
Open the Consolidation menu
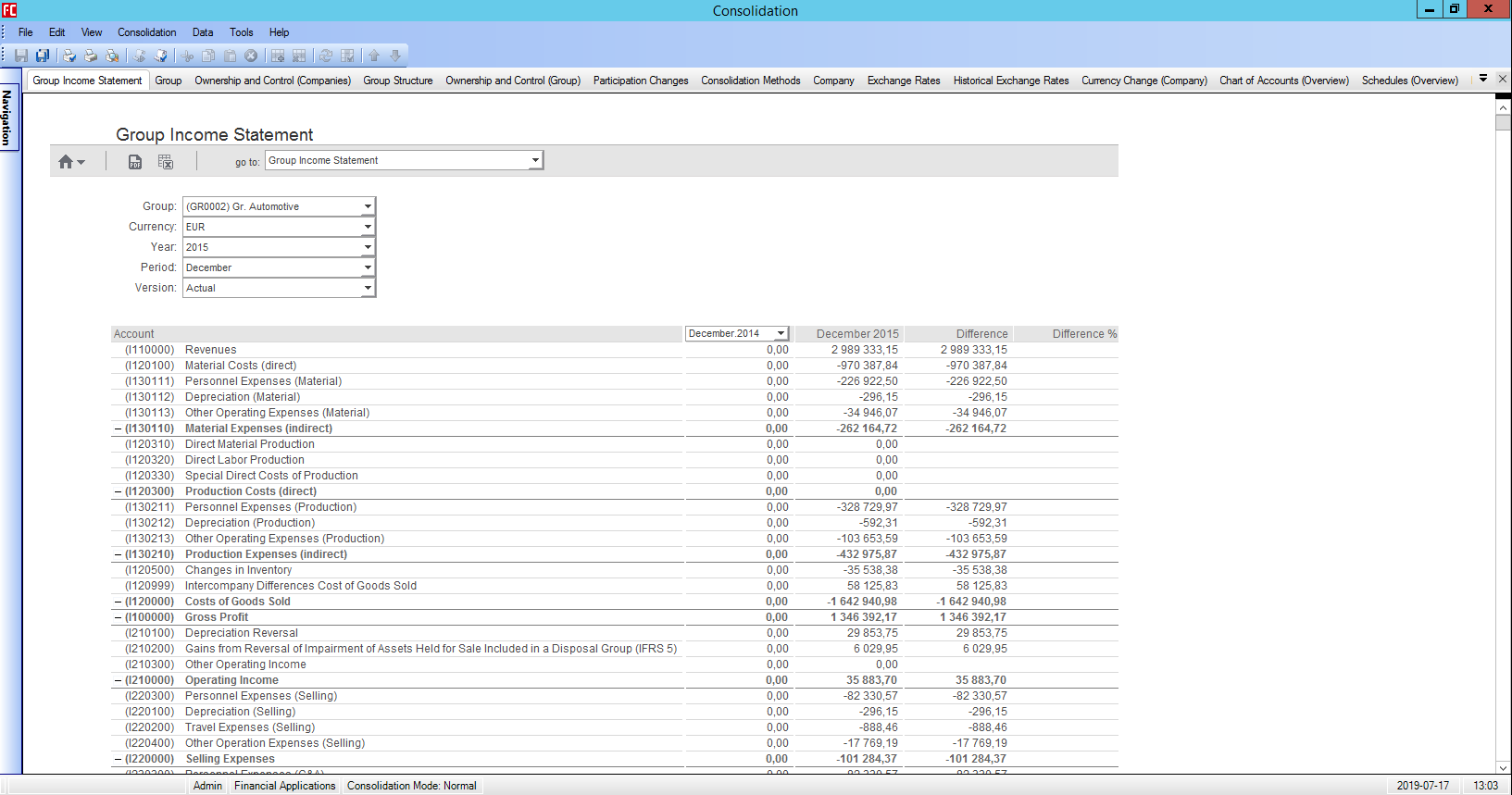pyautogui.click(x=146, y=32)
